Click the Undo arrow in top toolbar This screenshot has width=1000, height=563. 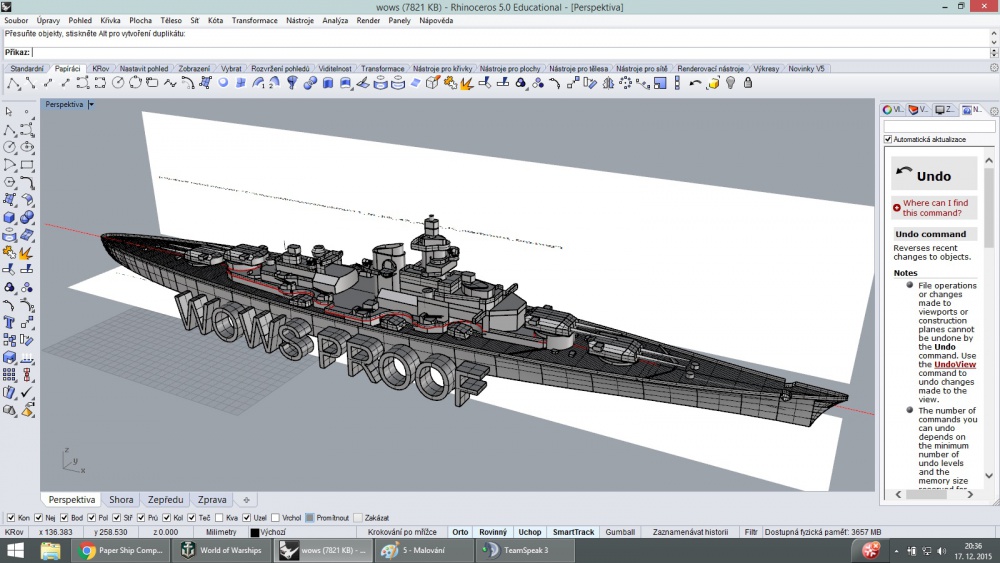[695, 83]
